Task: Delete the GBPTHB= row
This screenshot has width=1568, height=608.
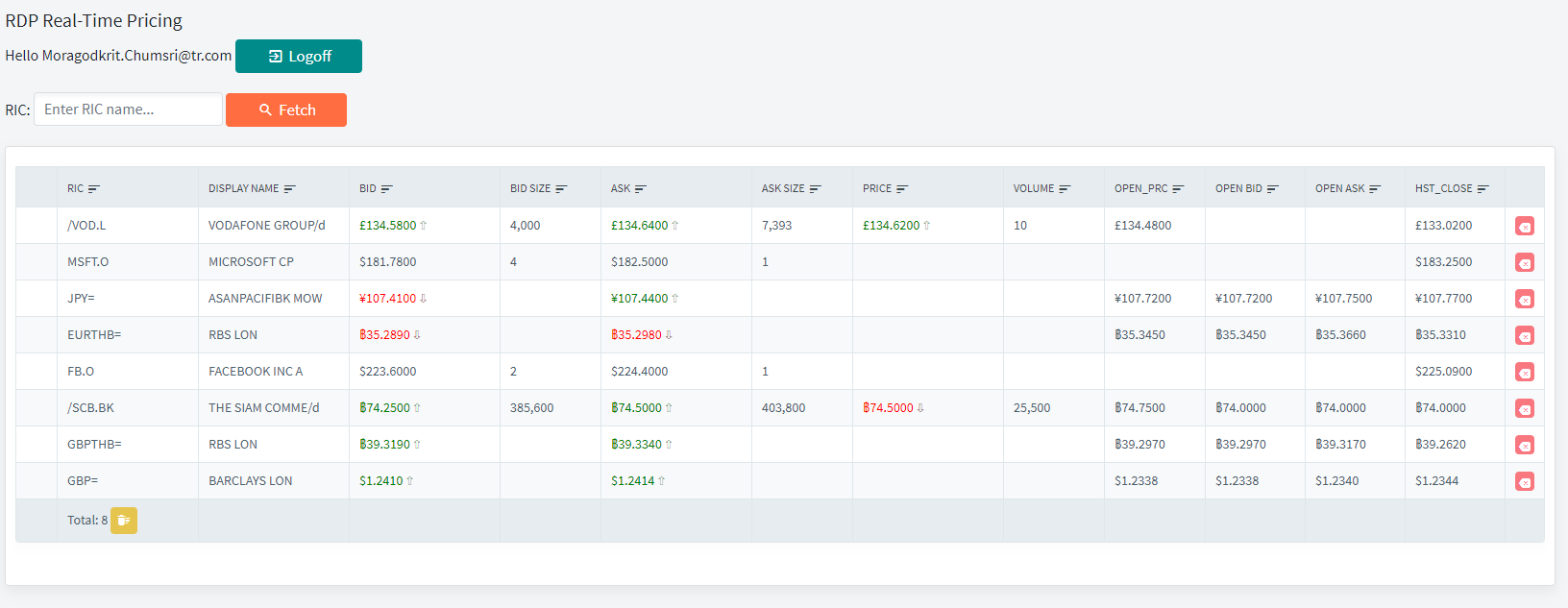Action: (1525, 445)
